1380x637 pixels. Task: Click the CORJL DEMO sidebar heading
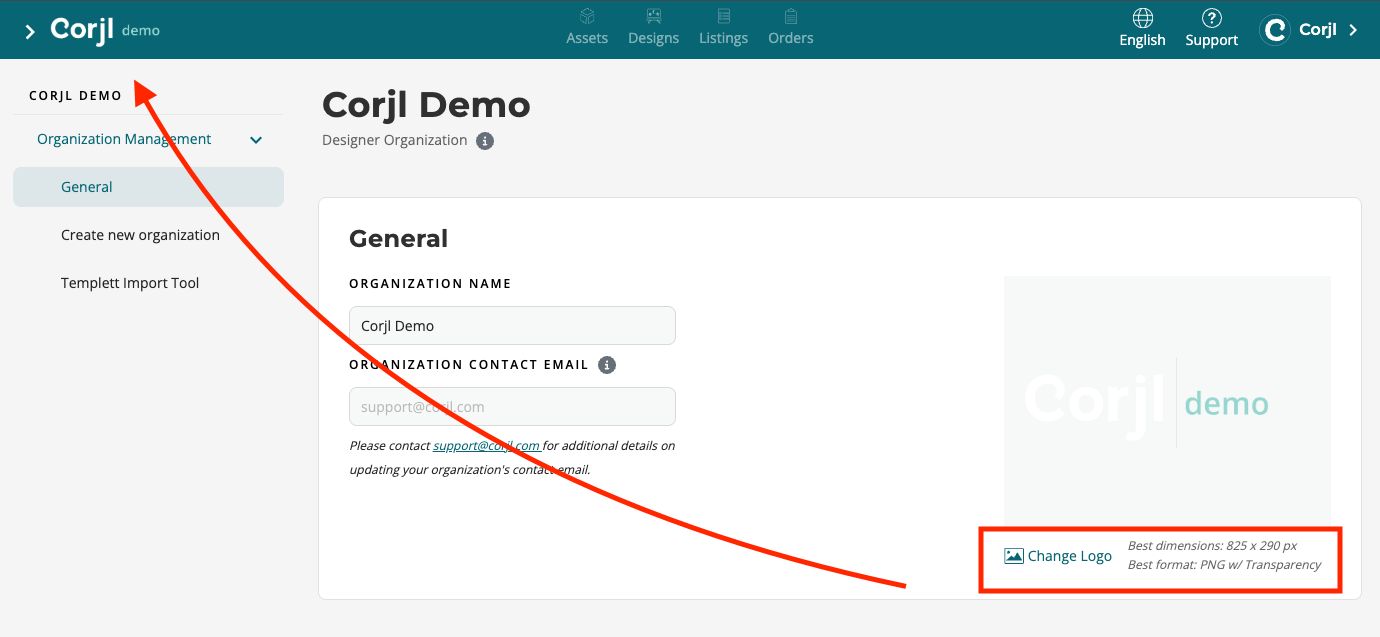[x=75, y=96]
